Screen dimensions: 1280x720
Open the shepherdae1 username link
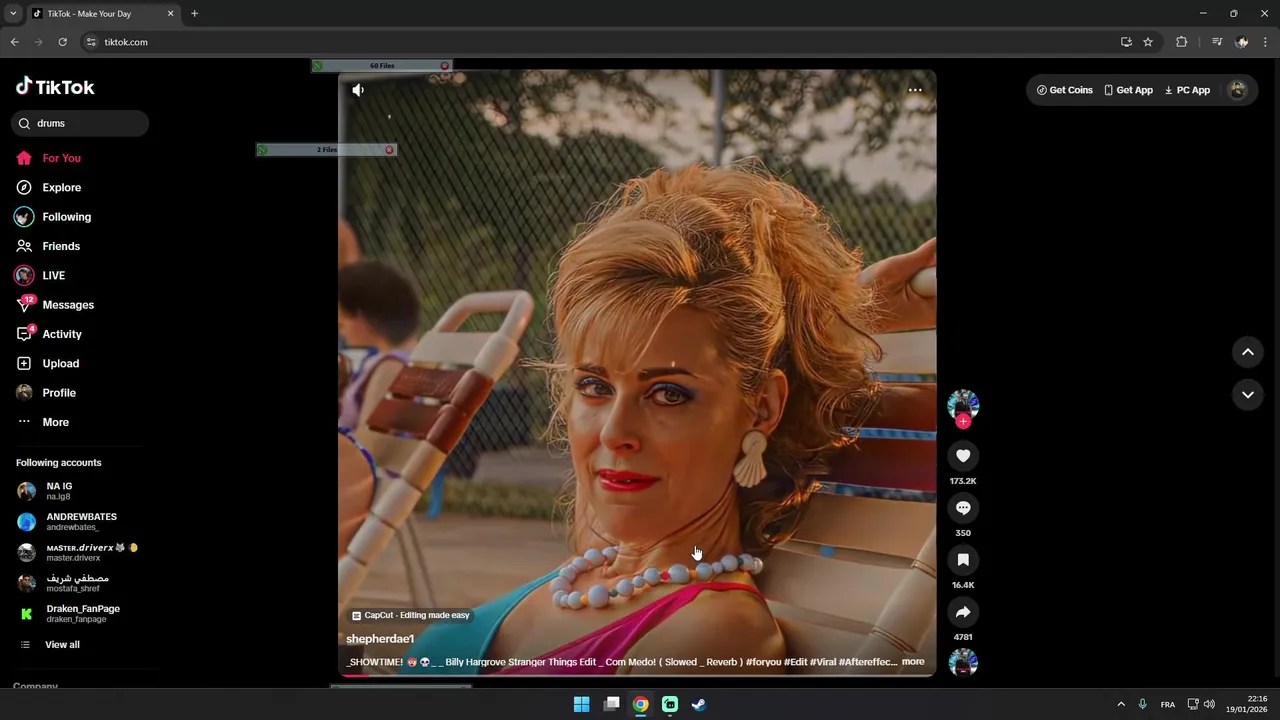pos(380,639)
